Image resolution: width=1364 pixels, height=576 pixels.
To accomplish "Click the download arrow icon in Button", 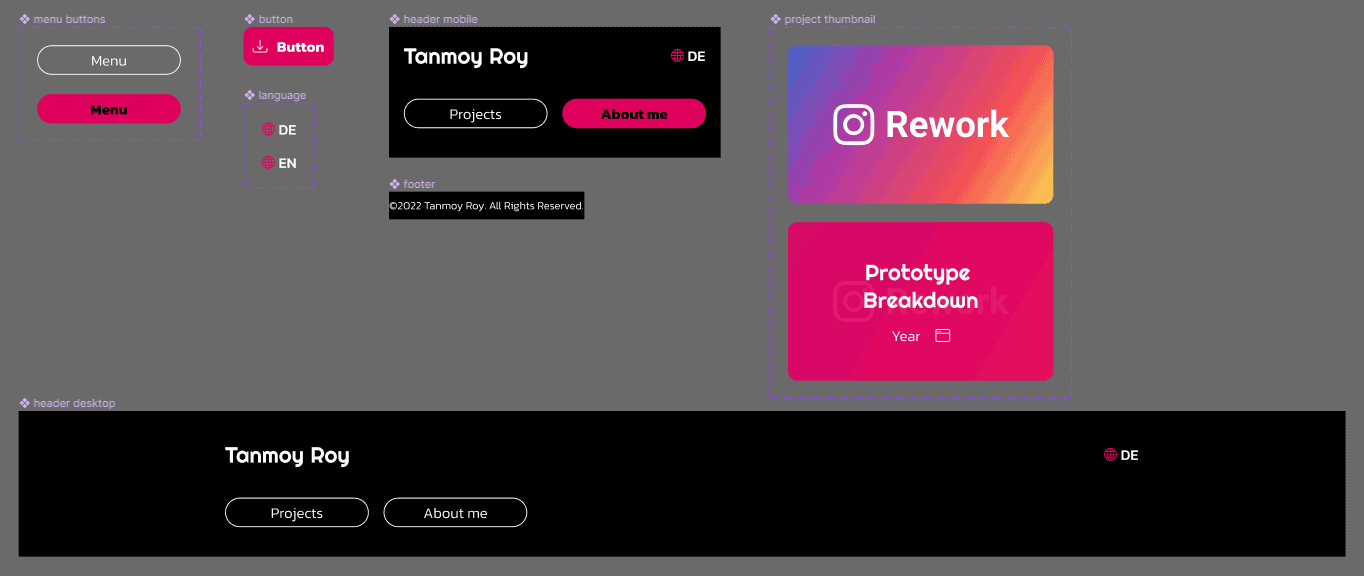I will (x=260, y=47).
